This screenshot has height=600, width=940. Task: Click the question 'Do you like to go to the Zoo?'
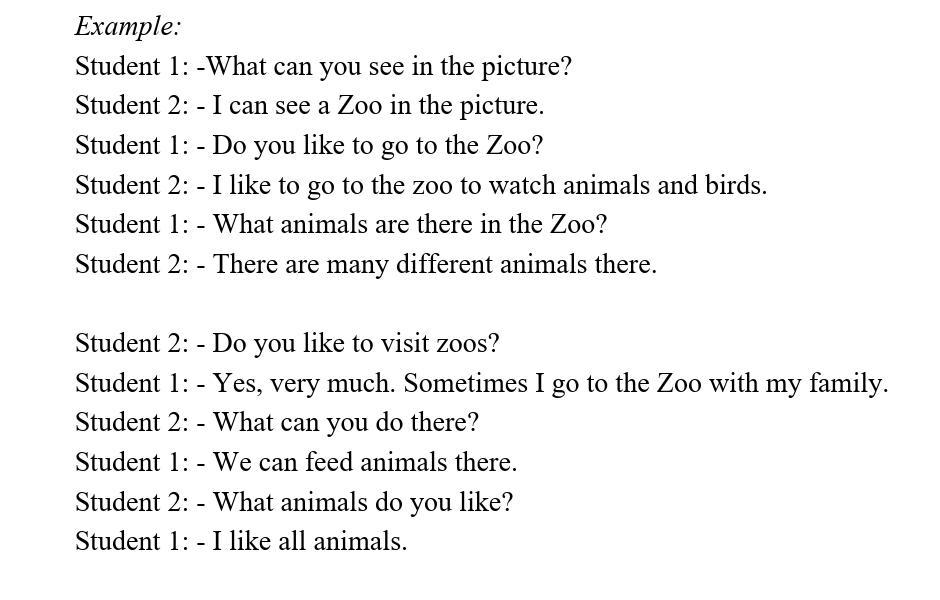point(378,146)
